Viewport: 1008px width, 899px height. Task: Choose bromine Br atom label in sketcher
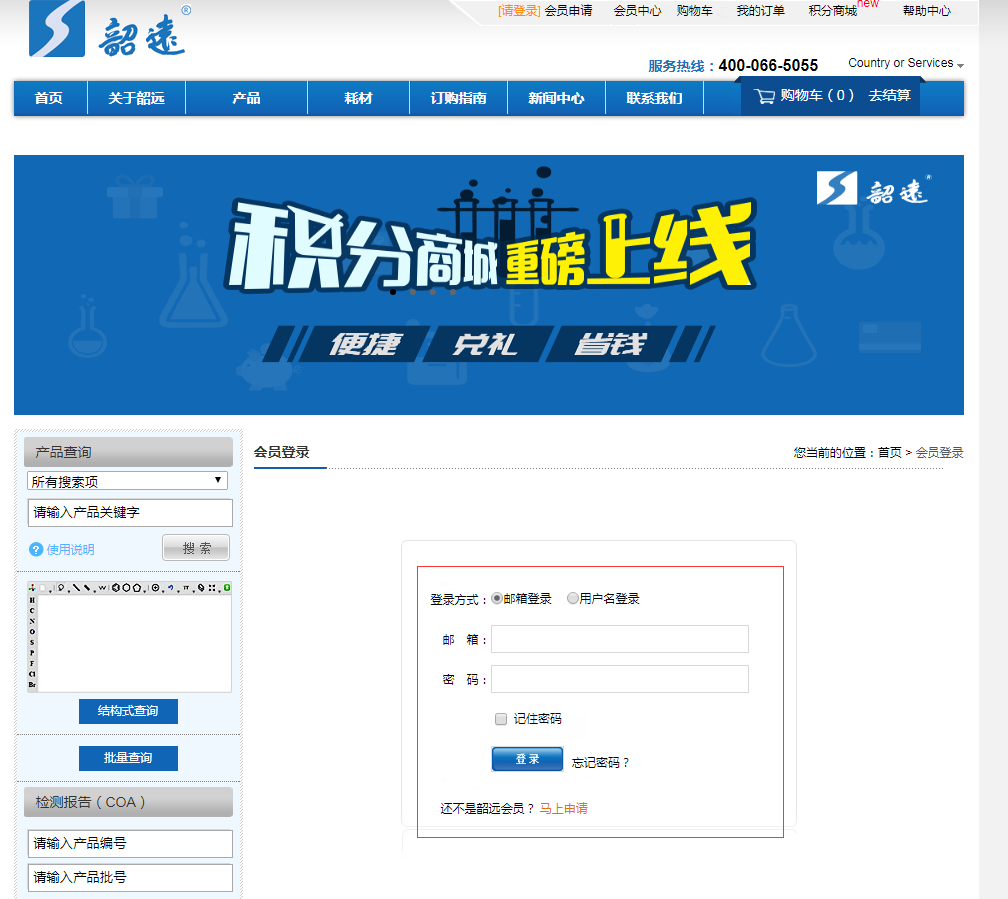coord(32,684)
